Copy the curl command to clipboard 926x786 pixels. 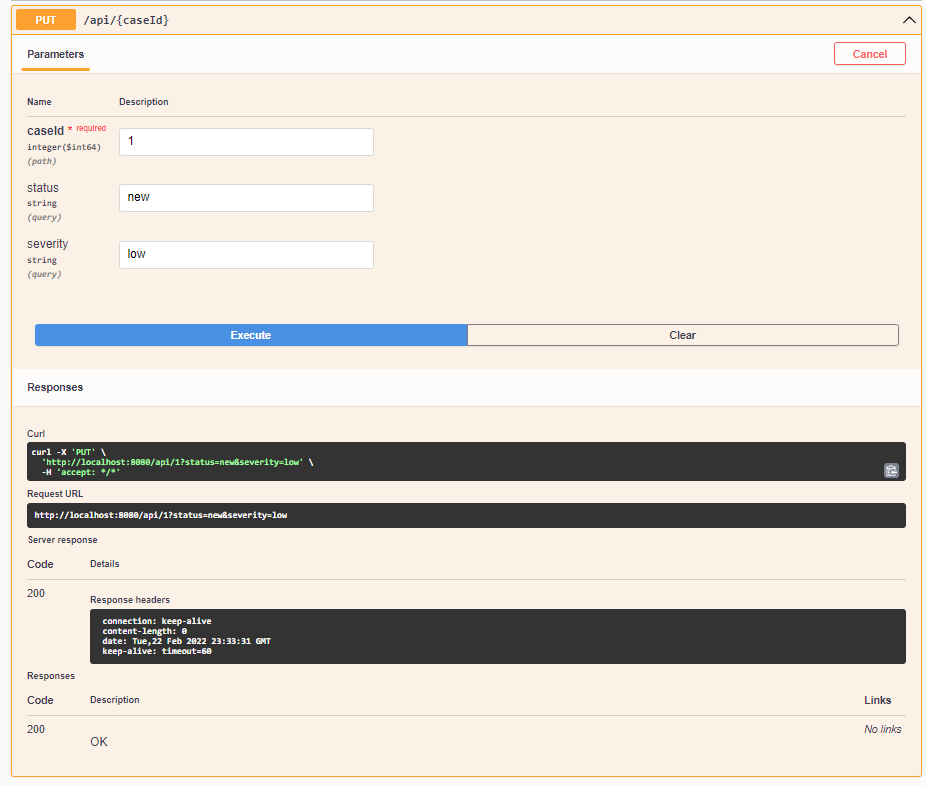(x=891, y=470)
